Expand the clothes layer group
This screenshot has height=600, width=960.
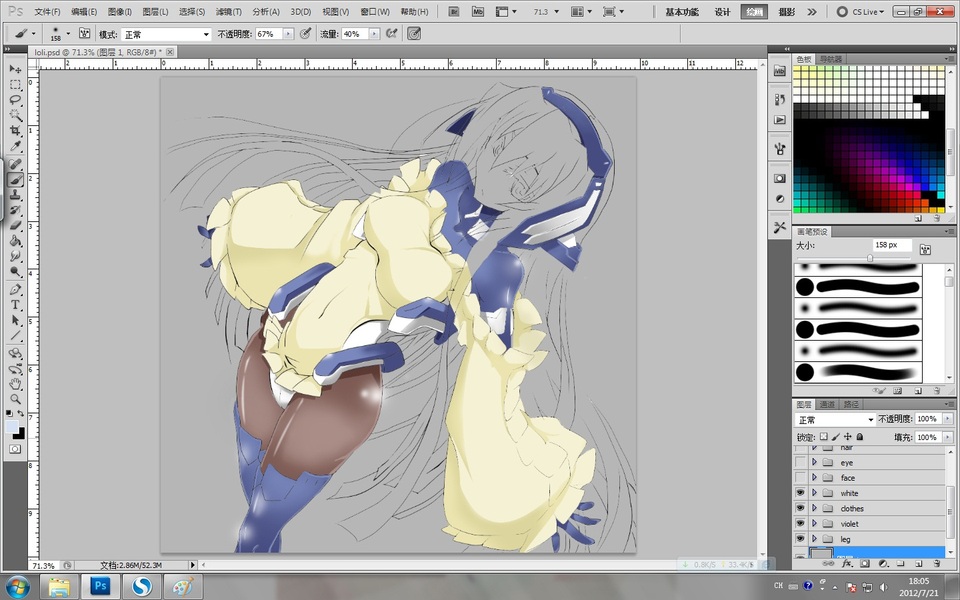(814, 508)
